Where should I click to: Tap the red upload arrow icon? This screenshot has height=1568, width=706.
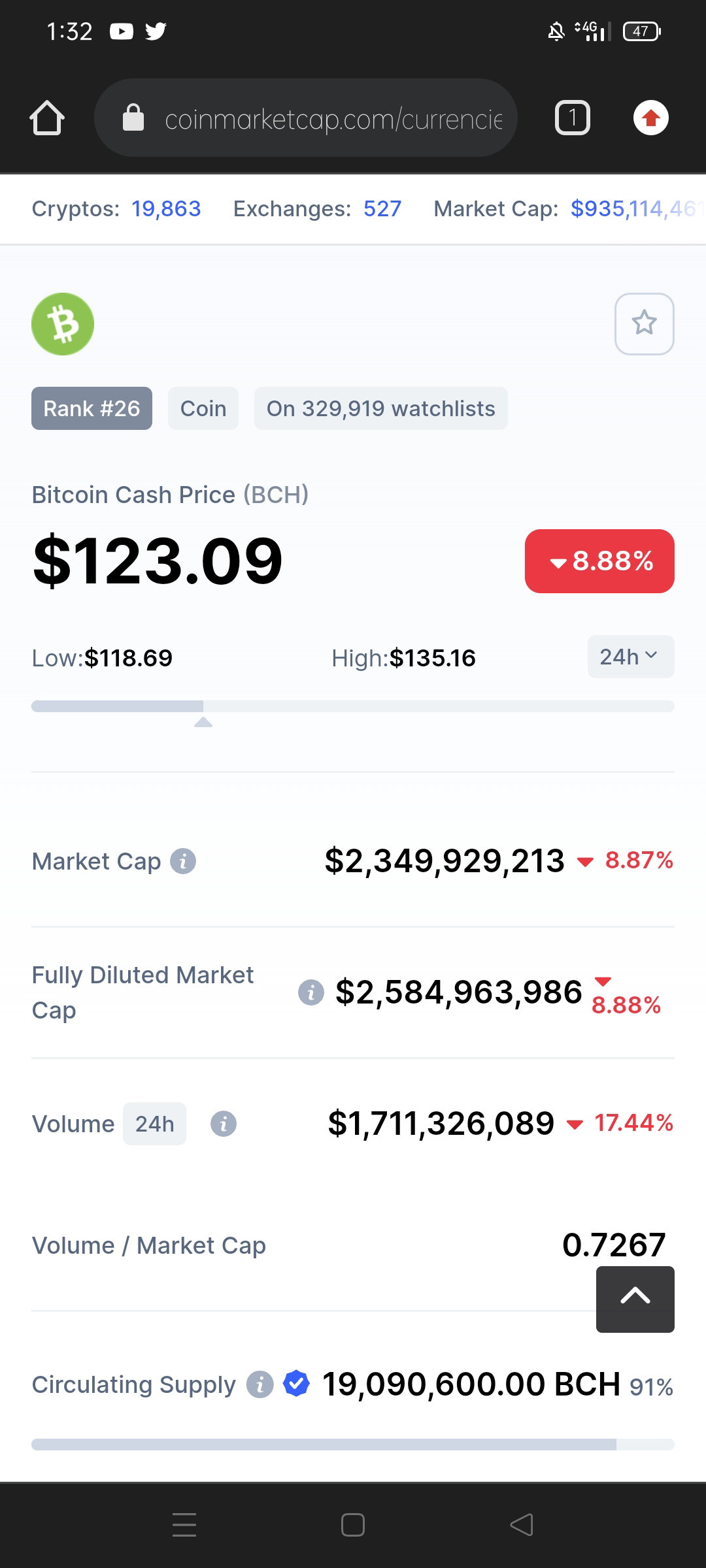pyautogui.click(x=651, y=118)
